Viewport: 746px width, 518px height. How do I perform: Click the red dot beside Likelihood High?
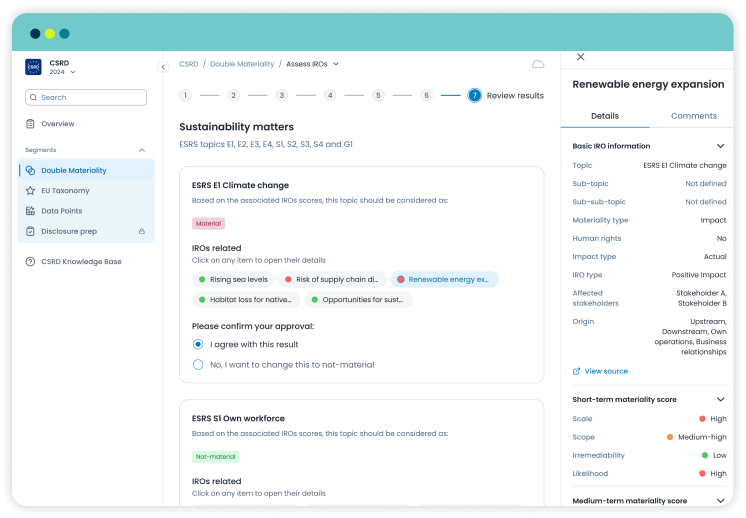coord(702,474)
